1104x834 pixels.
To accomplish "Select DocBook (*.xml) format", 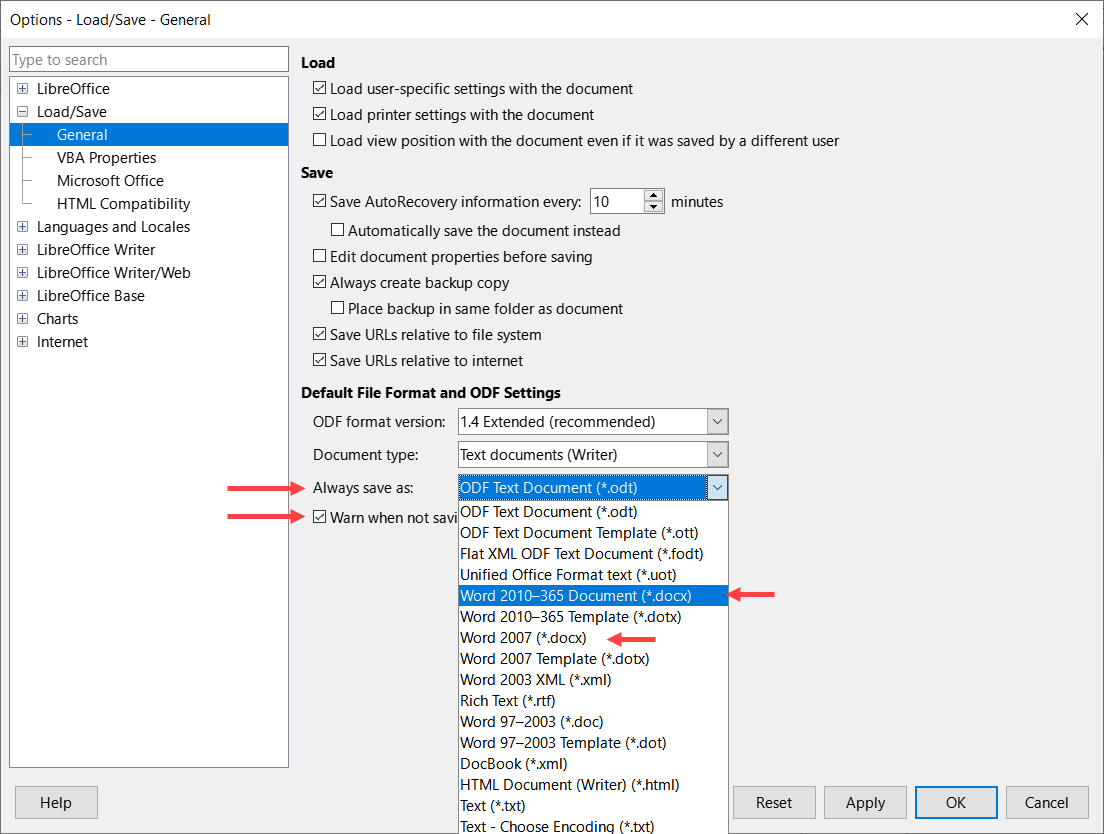I will pyautogui.click(x=593, y=764).
